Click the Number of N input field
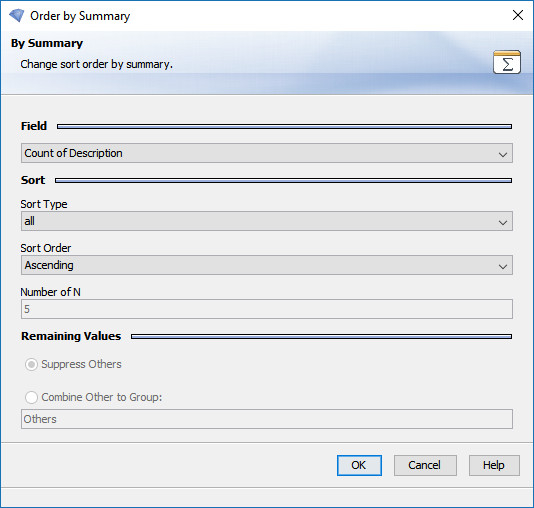 tap(267, 309)
